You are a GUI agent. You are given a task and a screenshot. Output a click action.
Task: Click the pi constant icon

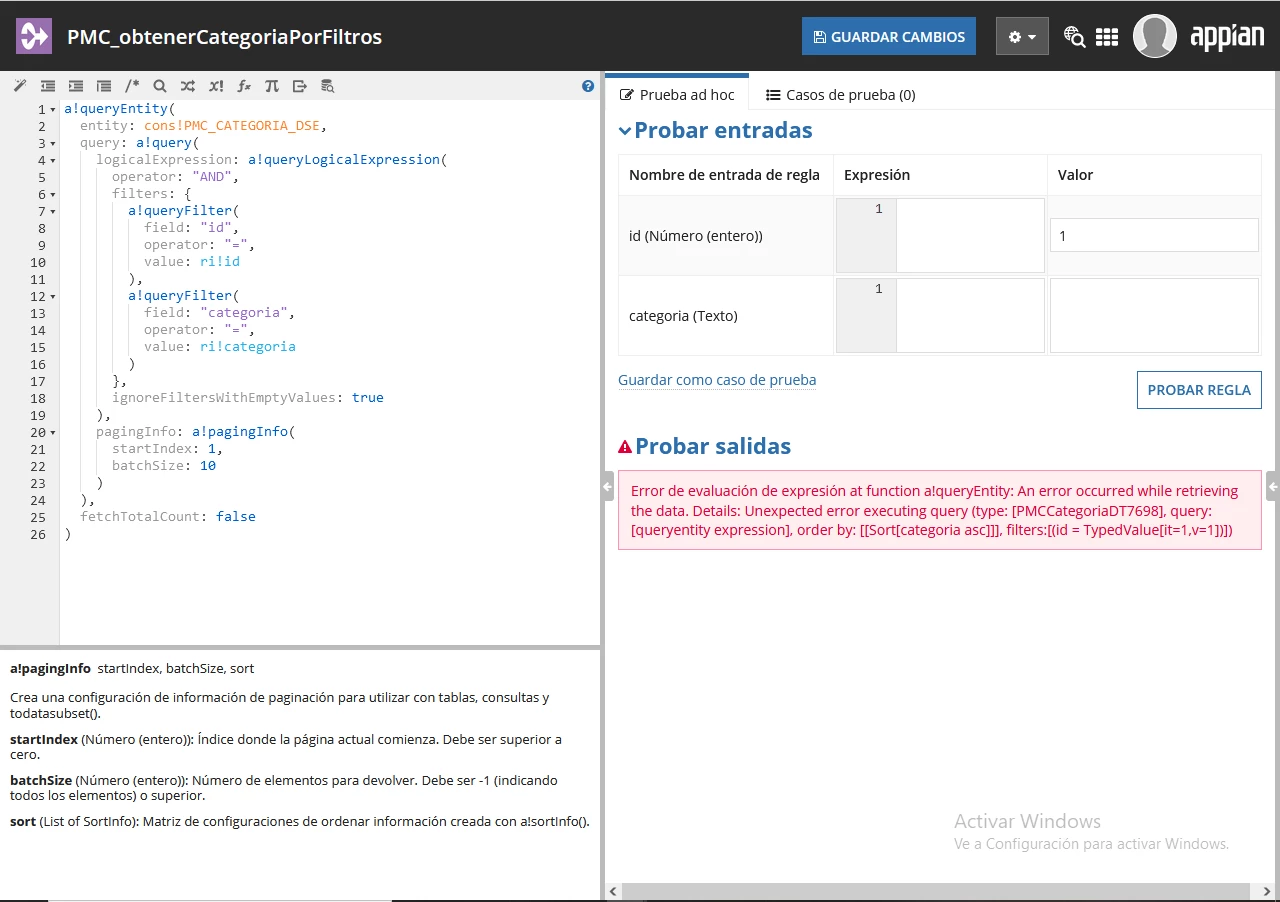coord(272,86)
